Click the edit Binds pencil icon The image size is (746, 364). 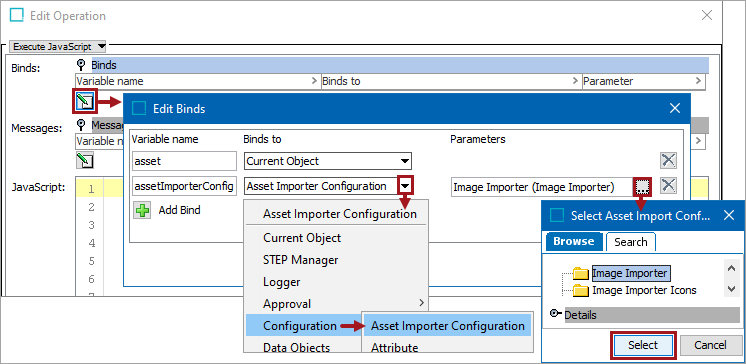[x=84, y=101]
